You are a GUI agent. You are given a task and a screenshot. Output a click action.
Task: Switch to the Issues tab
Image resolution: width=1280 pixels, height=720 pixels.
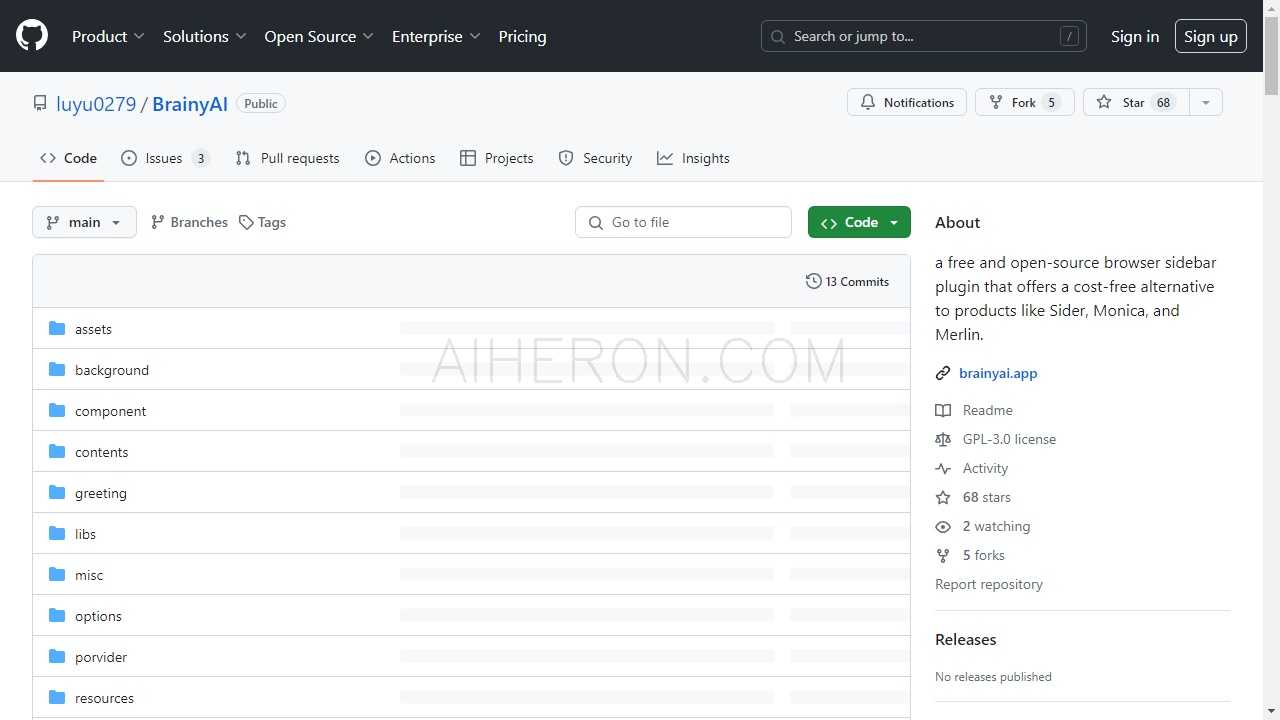tap(165, 158)
